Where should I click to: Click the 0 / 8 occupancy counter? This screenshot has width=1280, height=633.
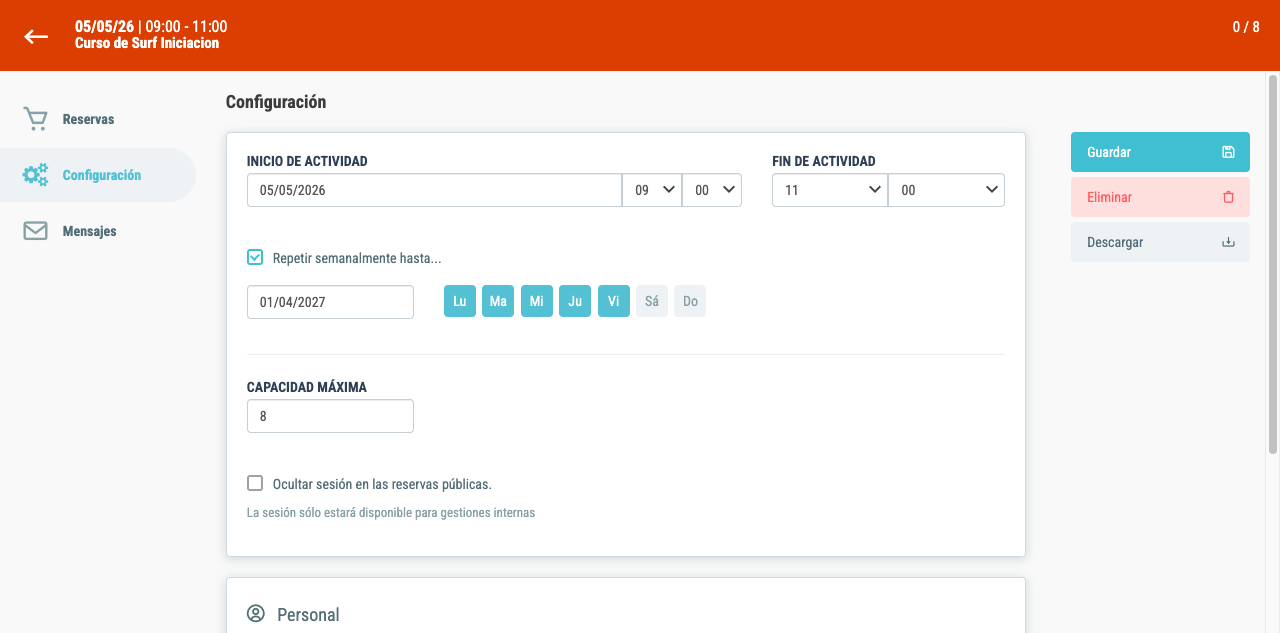pos(1246,27)
